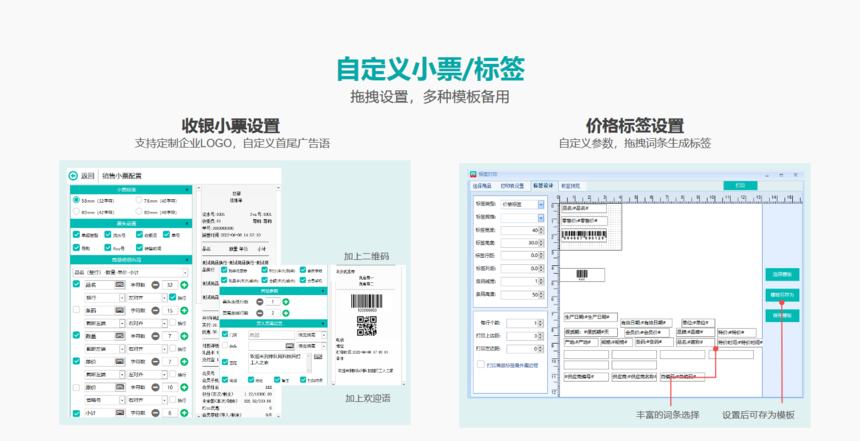Switch to the 打印机设置 tab
860x441 pixels.
click(512, 186)
